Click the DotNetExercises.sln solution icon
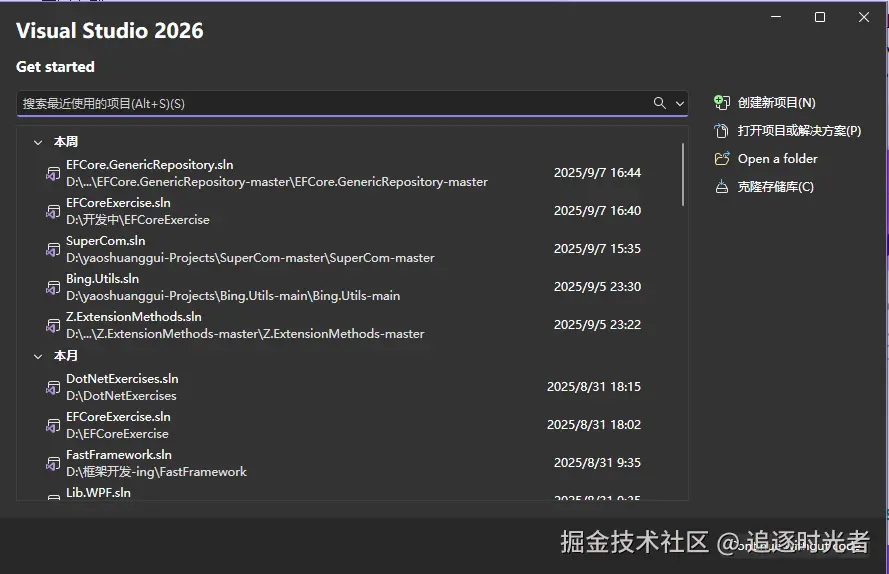 (53, 387)
